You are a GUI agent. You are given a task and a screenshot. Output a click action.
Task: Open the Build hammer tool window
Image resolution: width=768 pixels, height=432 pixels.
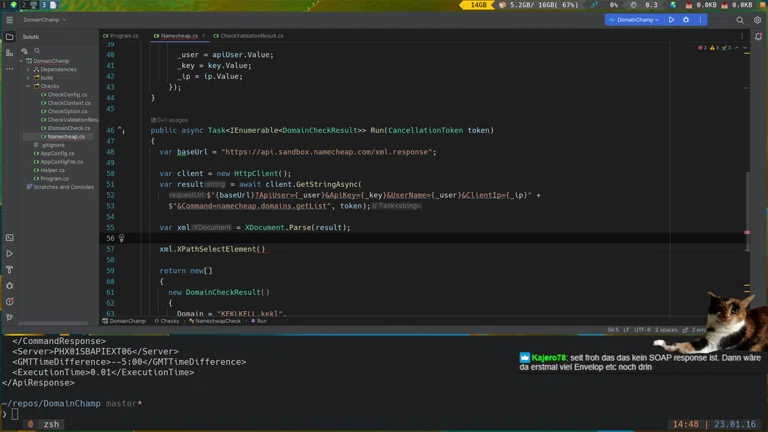tap(9, 270)
